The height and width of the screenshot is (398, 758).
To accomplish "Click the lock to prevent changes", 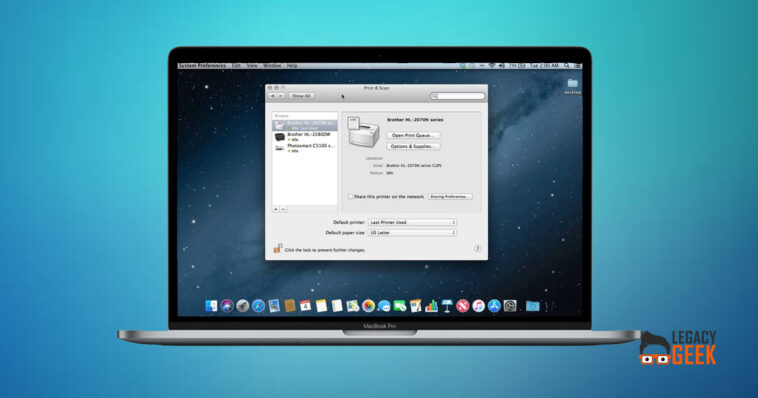I will point(277,249).
